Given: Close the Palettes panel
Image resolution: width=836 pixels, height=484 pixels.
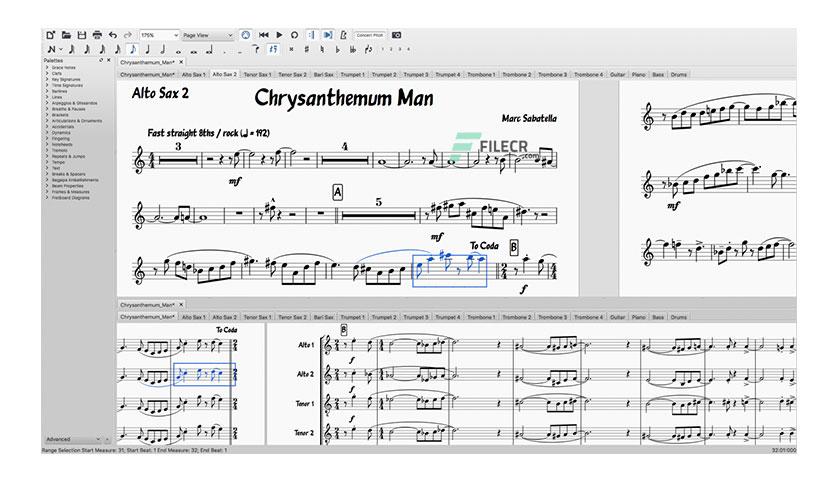Looking at the screenshot, I should click(109, 61).
